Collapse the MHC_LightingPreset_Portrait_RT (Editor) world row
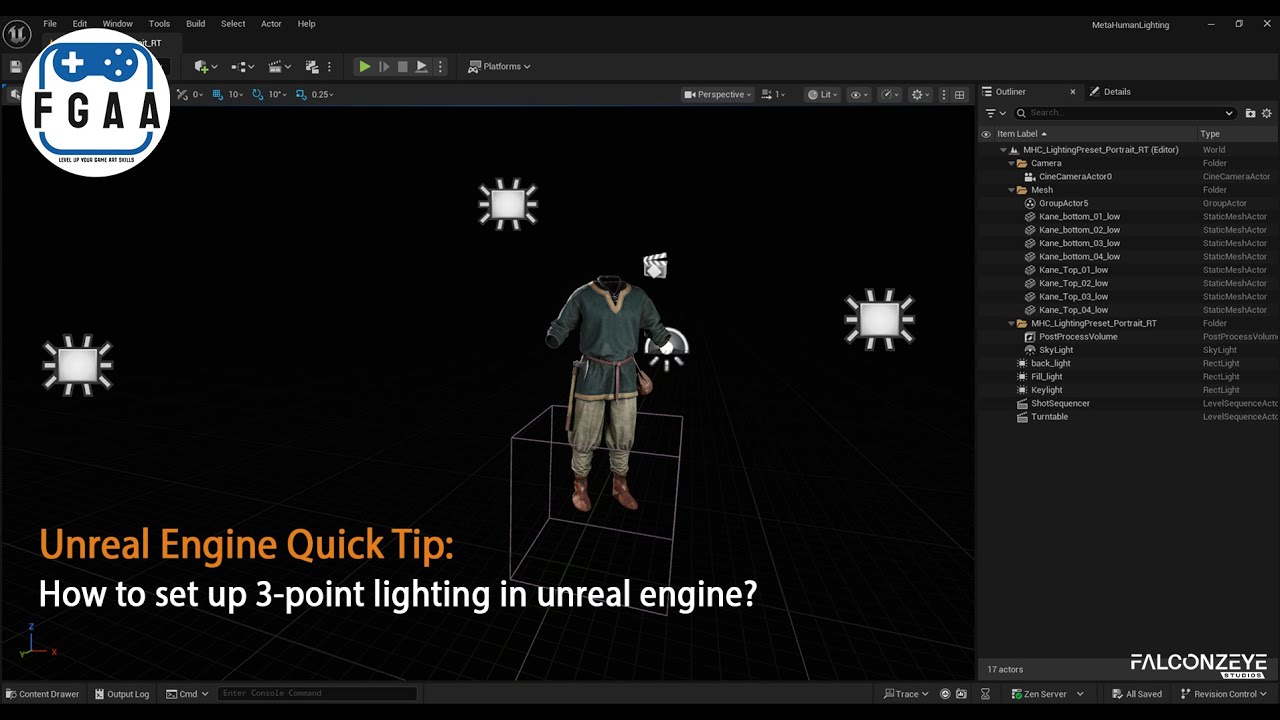The width and height of the screenshot is (1280, 720). [1003, 150]
